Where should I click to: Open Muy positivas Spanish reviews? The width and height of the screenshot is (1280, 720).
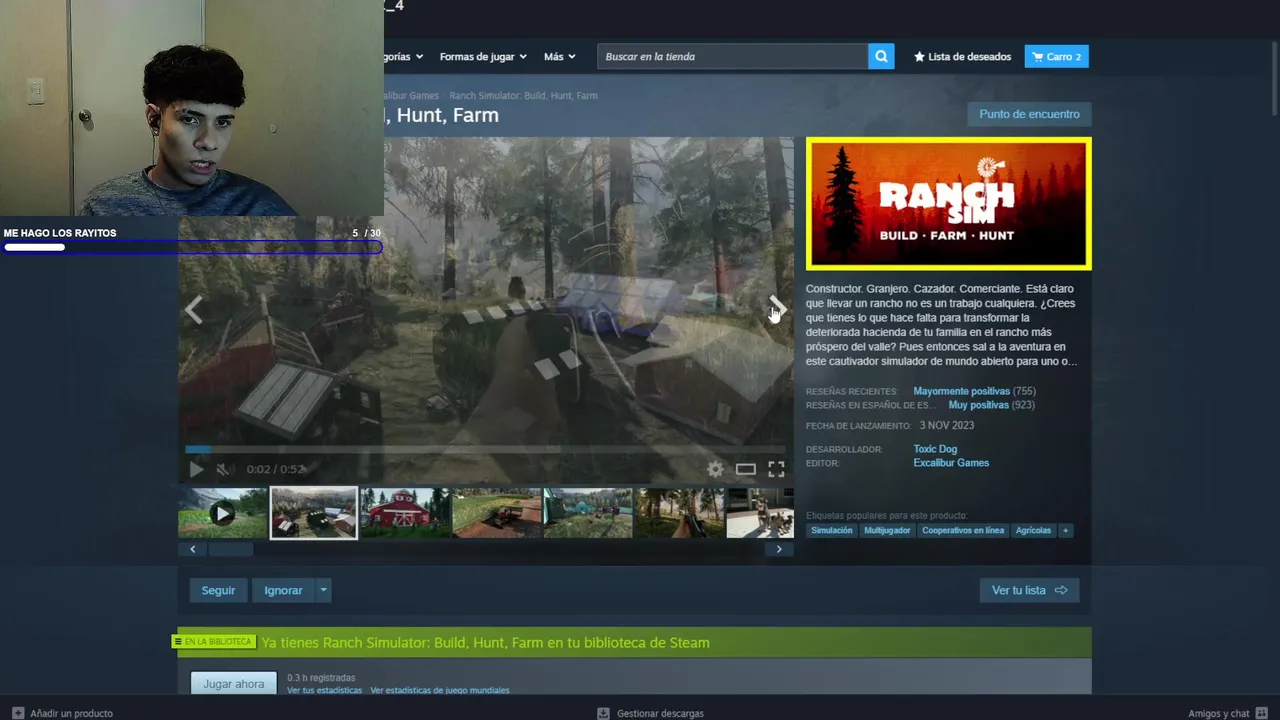click(x=978, y=405)
